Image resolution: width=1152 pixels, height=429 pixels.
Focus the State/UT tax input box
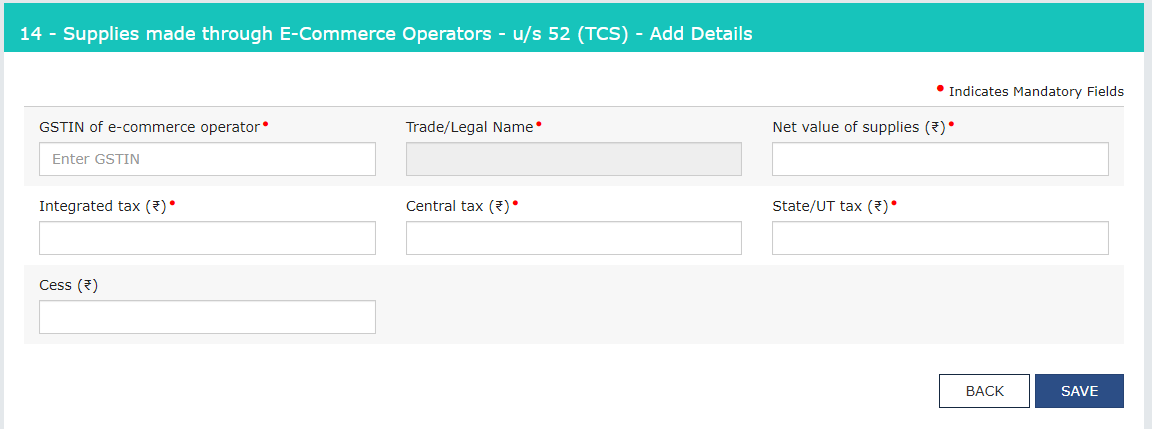[x=940, y=238]
